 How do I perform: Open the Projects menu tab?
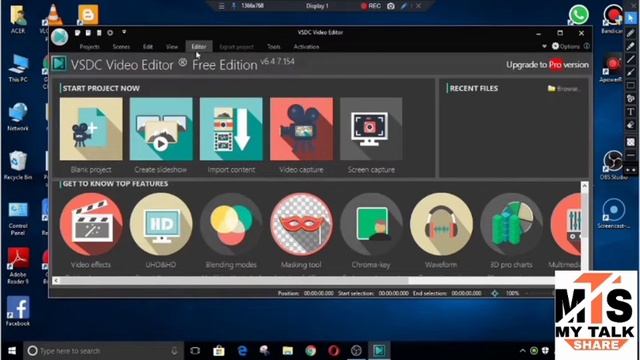point(90,47)
